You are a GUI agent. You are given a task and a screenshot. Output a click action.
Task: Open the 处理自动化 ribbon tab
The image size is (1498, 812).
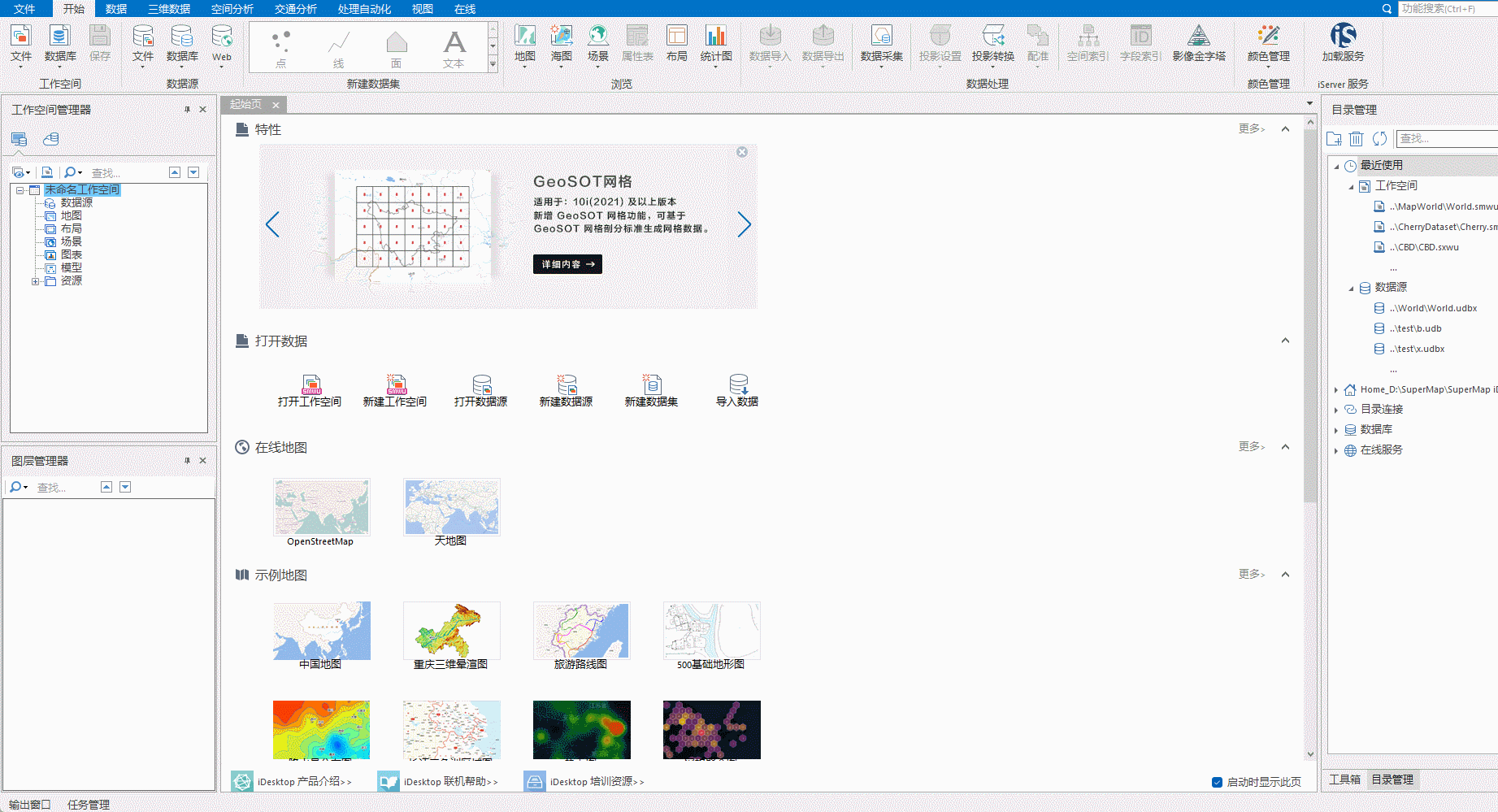364,9
